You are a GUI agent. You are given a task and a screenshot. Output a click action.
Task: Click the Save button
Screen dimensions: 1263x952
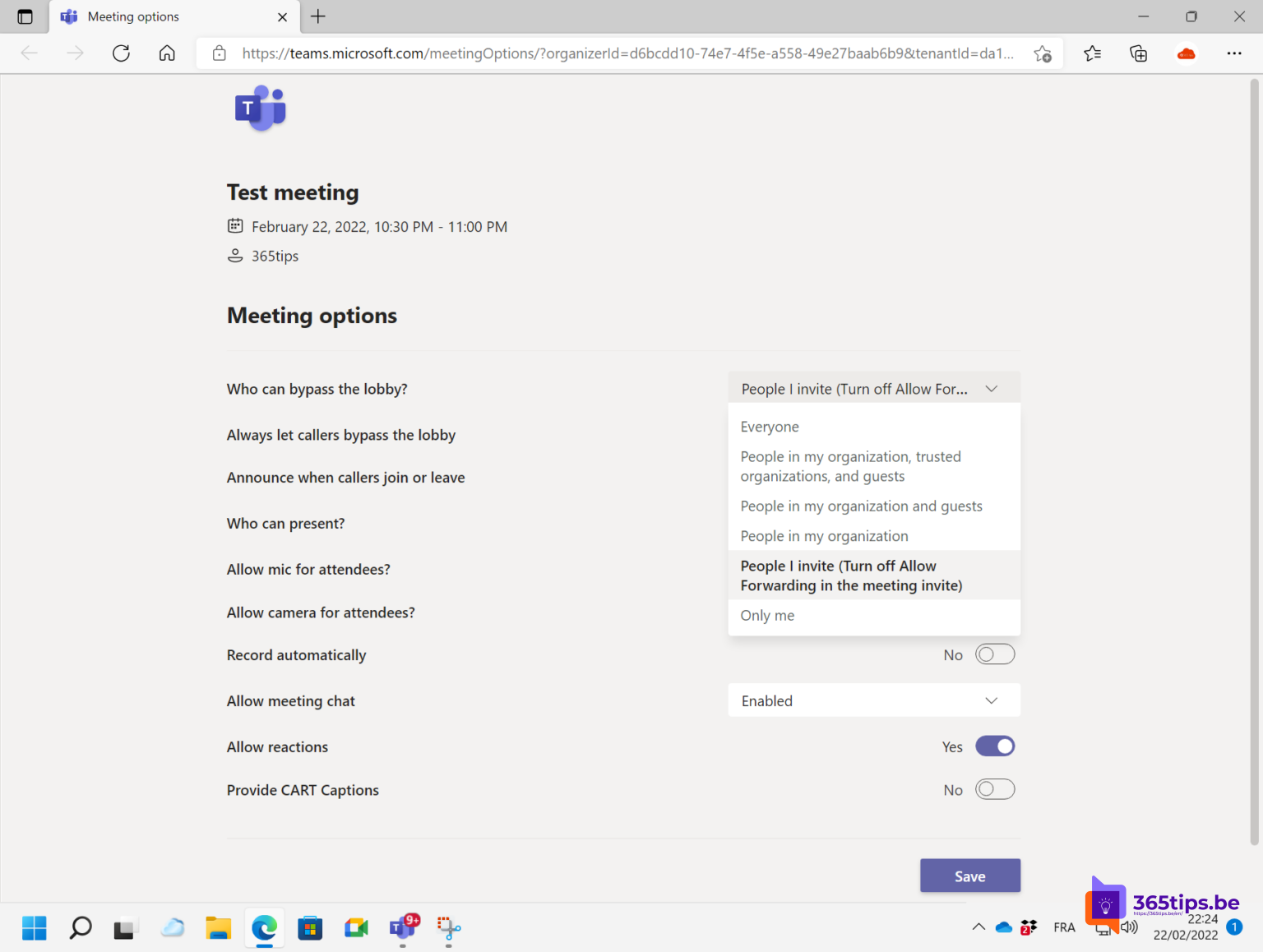pos(969,876)
